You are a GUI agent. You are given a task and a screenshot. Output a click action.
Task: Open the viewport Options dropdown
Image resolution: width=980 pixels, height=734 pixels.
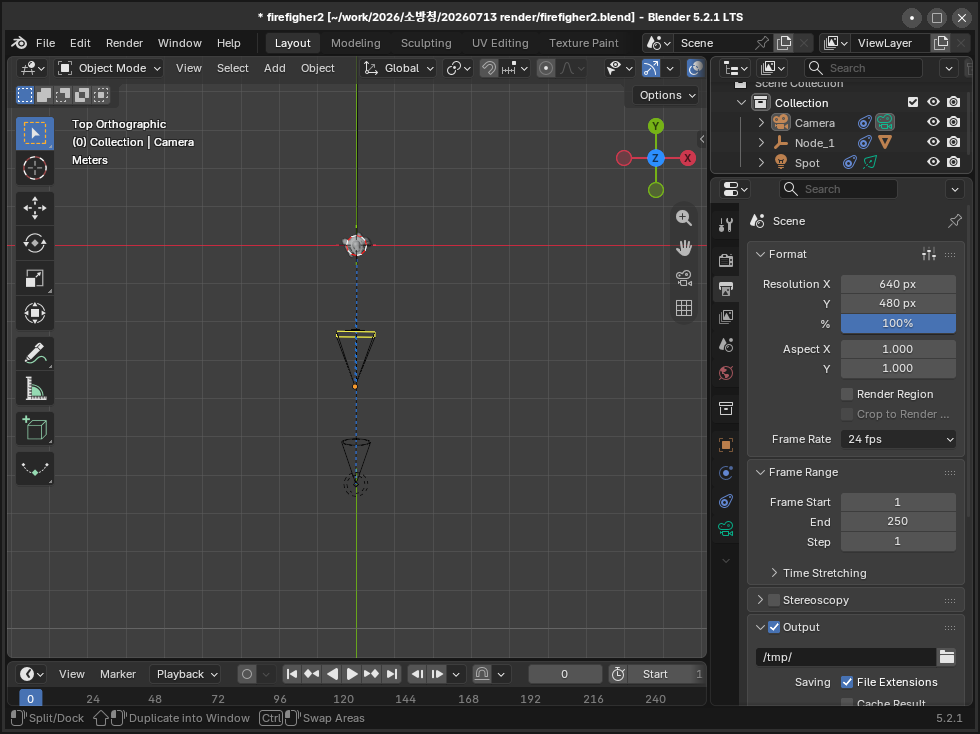pyautogui.click(x=666, y=95)
